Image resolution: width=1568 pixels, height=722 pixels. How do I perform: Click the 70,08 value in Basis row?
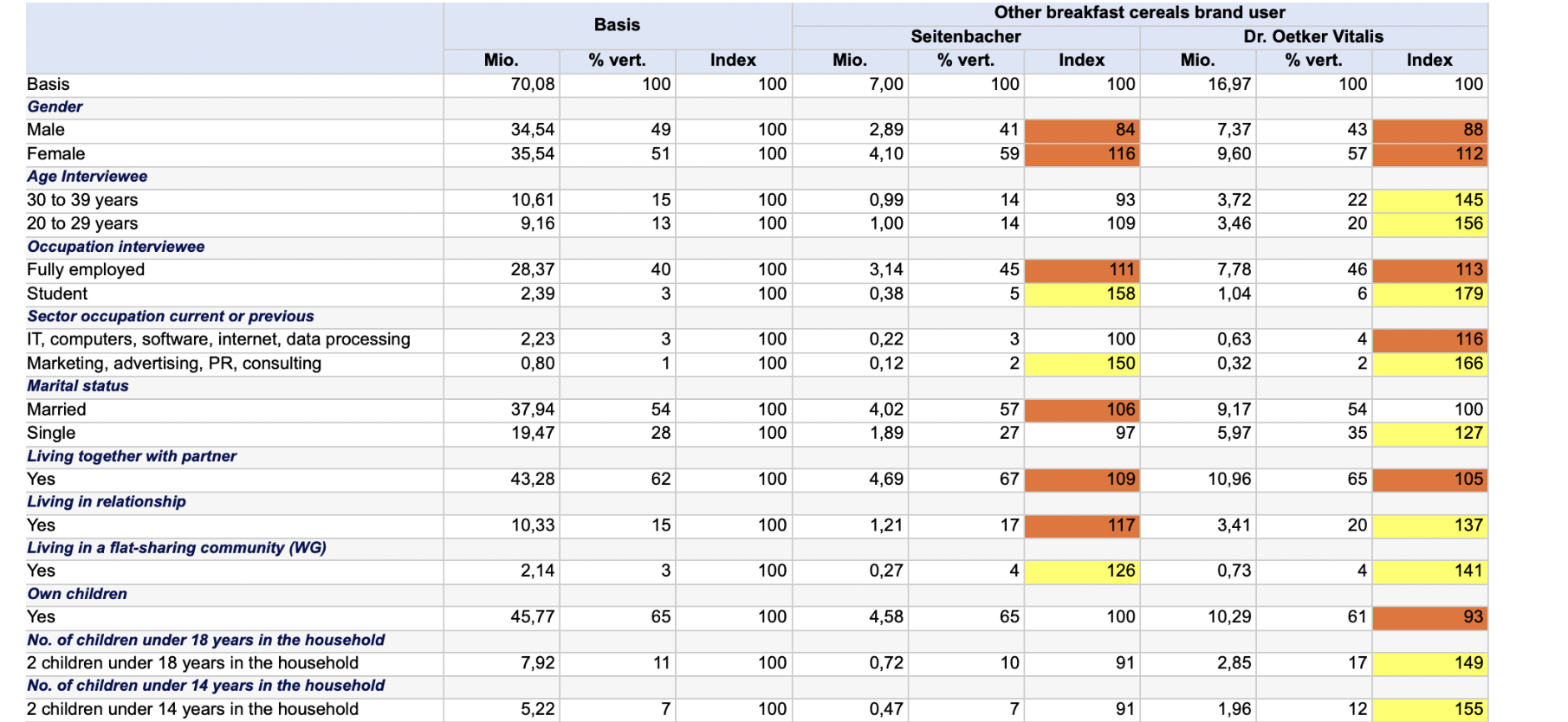click(x=532, y=84)
